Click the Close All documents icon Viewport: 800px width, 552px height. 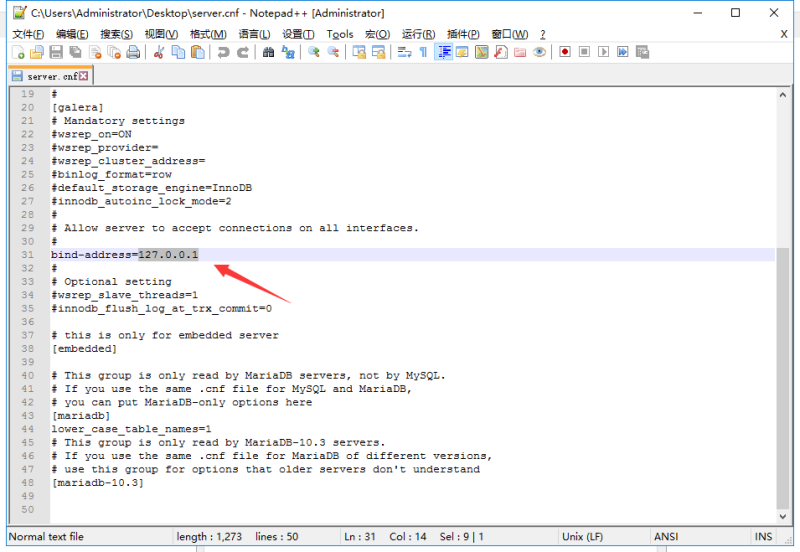(x=114, y=52)
